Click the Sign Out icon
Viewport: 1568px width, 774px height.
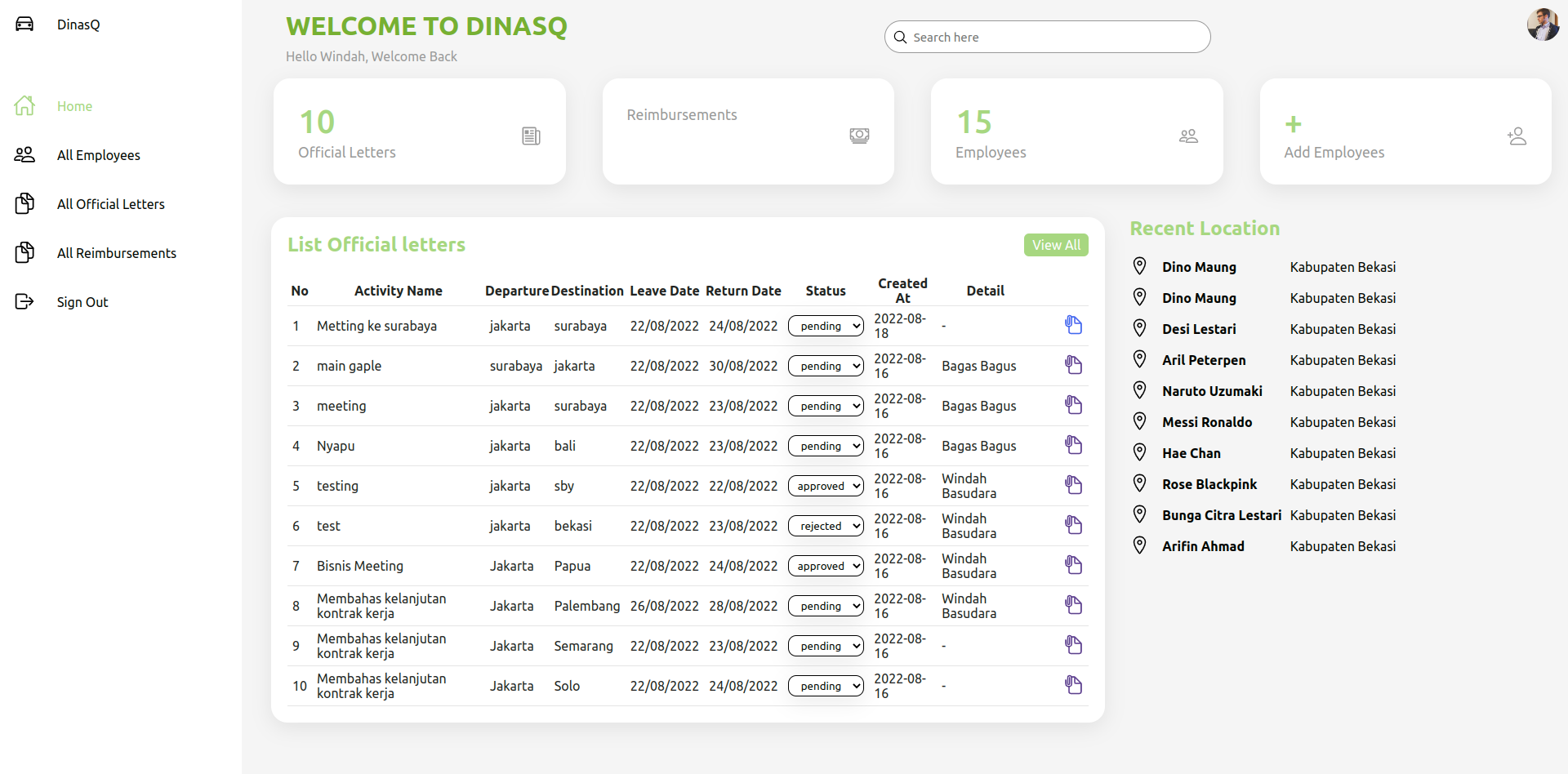pos(25,301)
